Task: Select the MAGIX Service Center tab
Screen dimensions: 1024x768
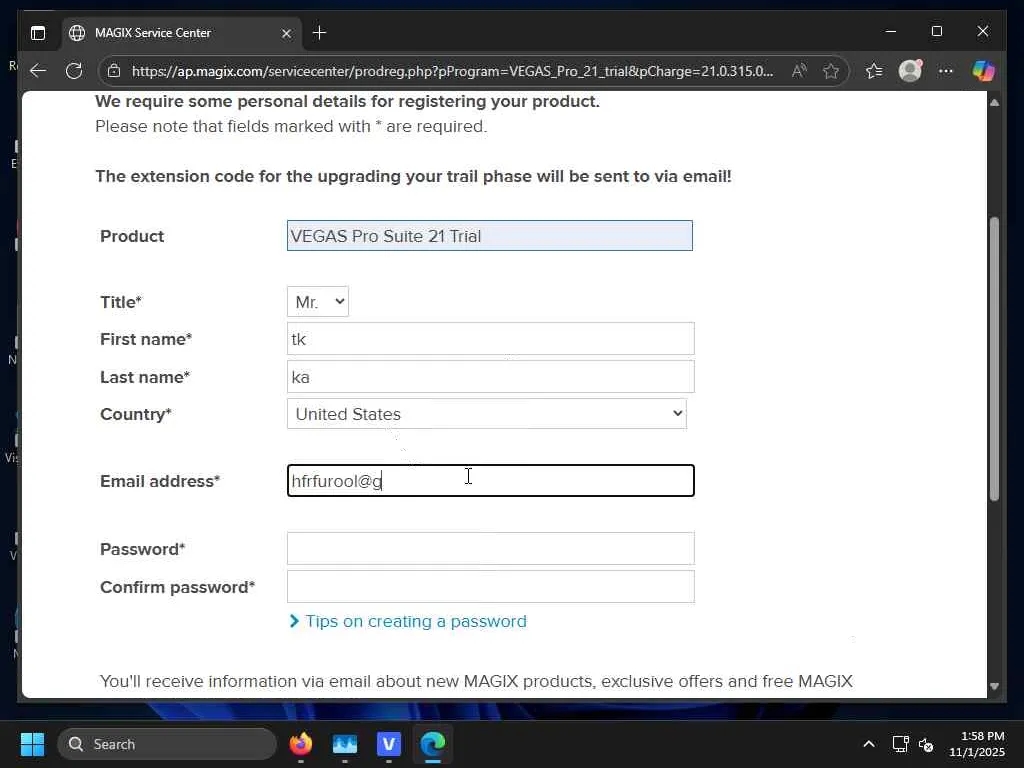Action: pyautogui.click(x=182, y=33)
